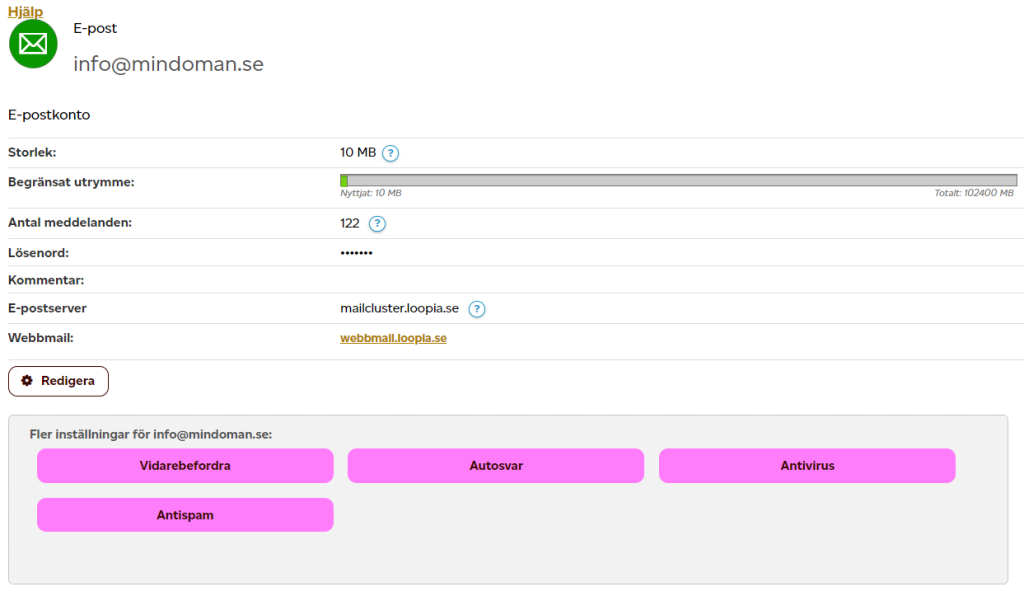The width and height of the screenshot is (1024, 596).
Task: Open Antivirus settings
Action: [x=807, y=466]
